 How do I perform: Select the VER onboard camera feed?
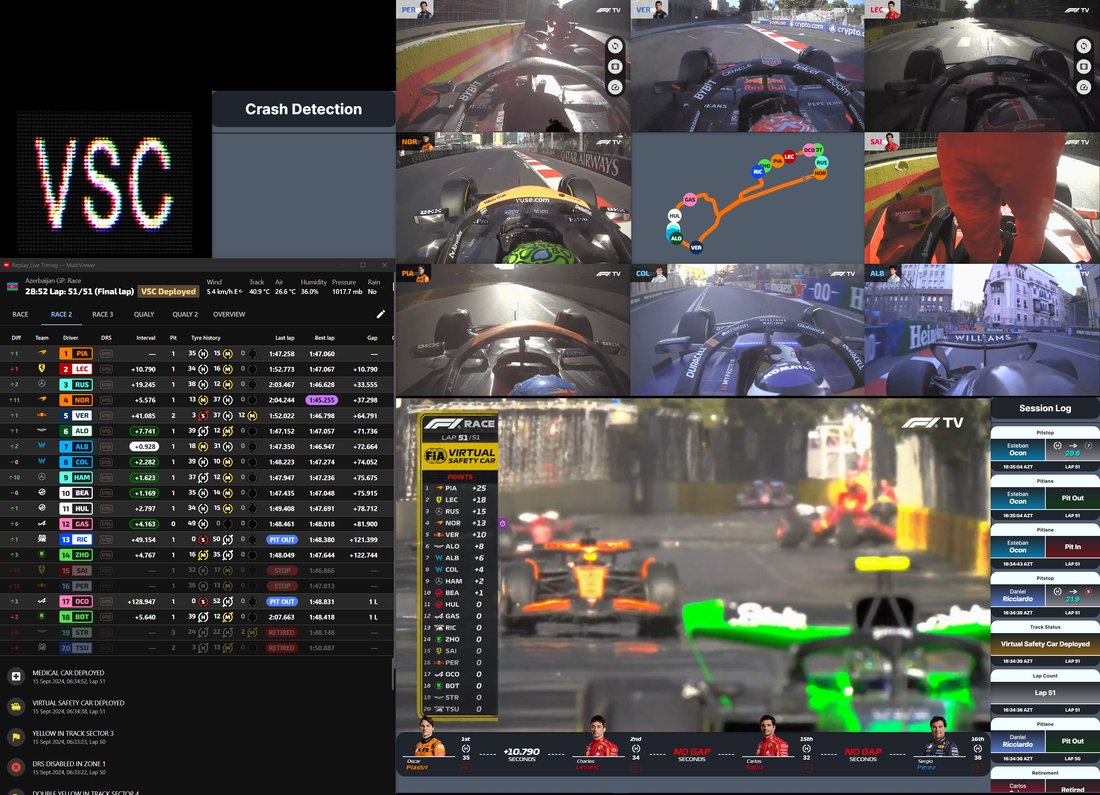[747, 66]
